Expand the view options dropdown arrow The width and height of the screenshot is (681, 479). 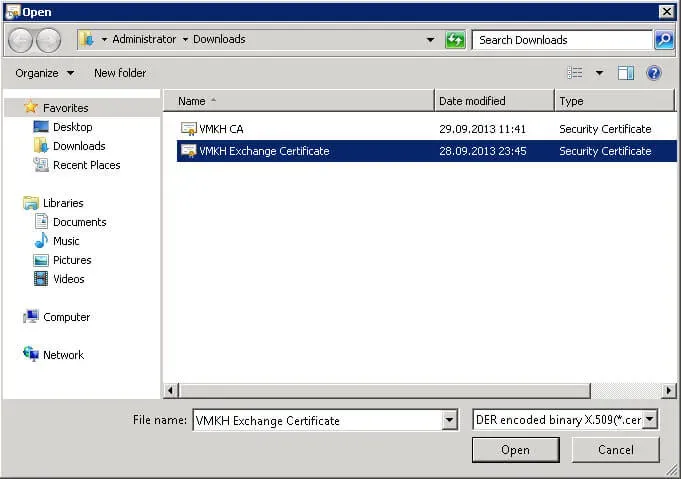click(x=599, y=73)
